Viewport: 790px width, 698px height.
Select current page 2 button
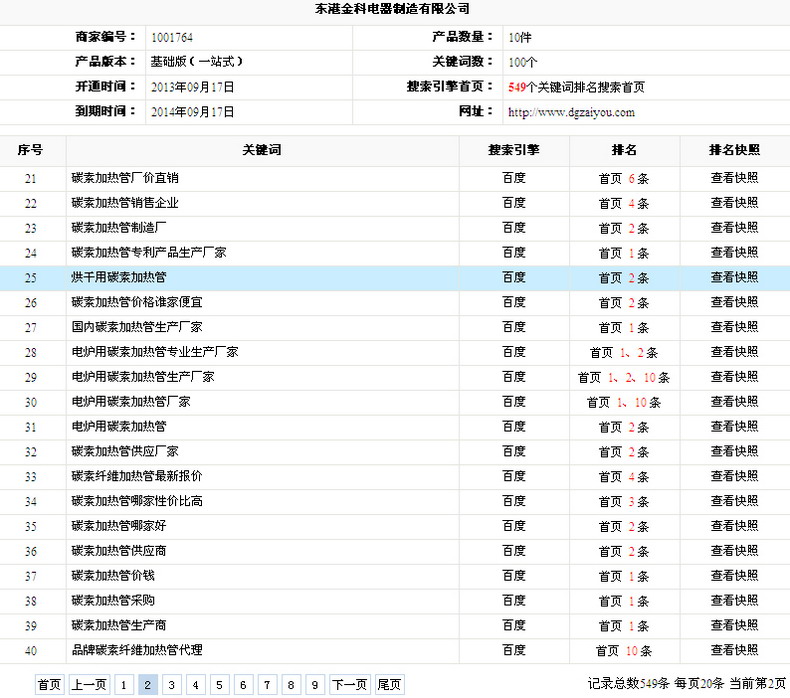[x=148, y=684]
